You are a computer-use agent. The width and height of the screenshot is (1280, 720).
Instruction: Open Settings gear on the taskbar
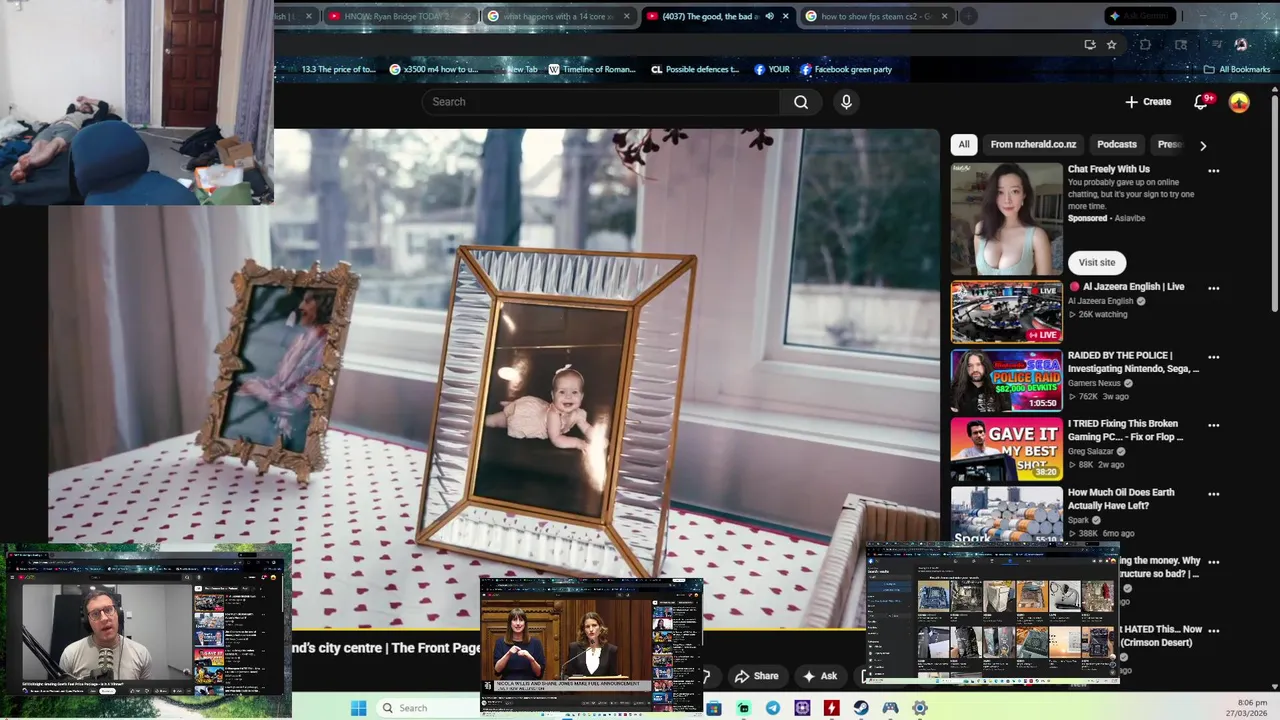pyautogui.click(x=920, y=708)
